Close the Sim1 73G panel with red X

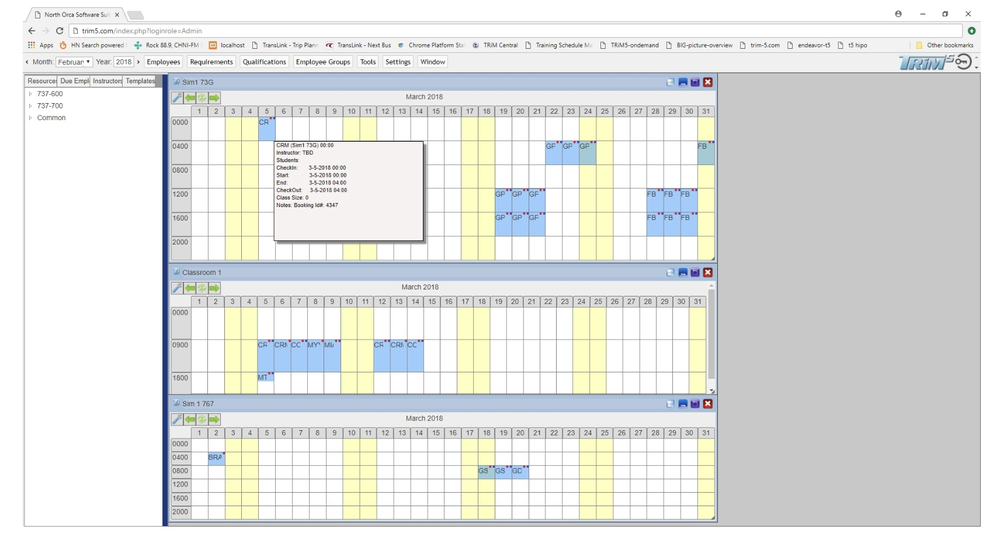[x=708, y=82]
